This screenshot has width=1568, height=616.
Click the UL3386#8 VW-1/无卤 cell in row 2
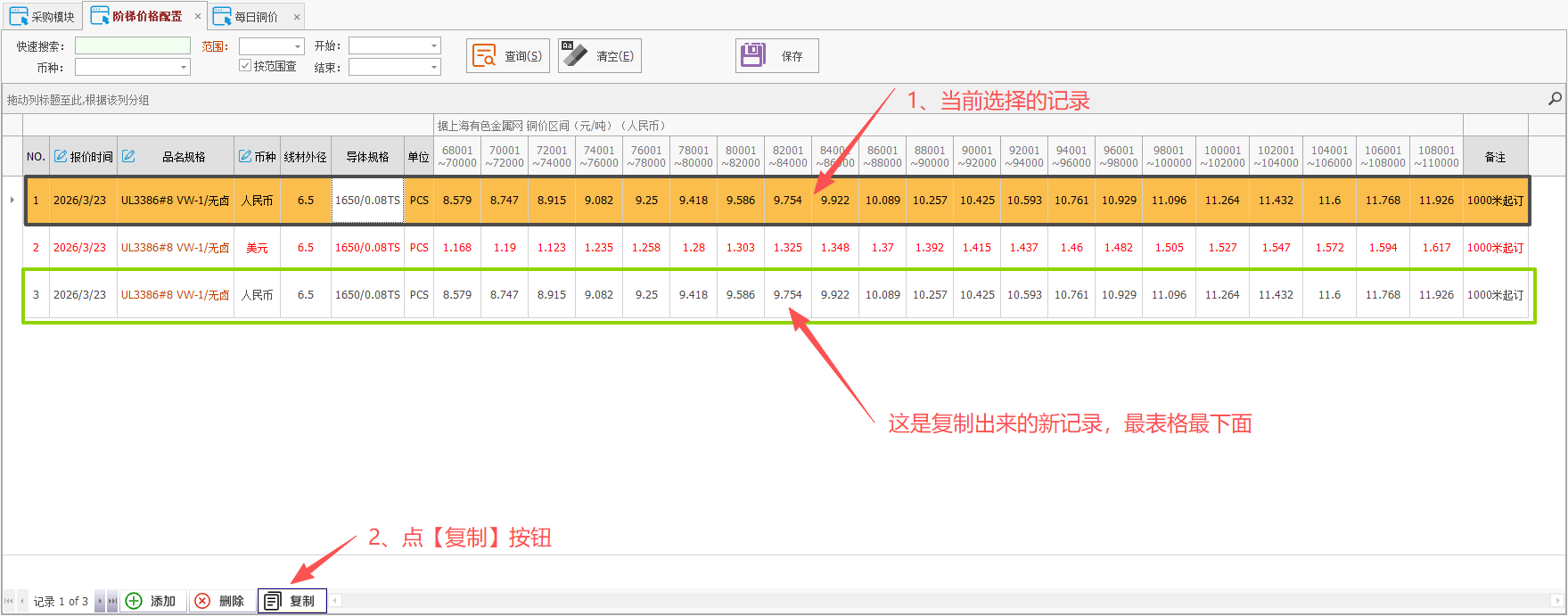[176, 248]
